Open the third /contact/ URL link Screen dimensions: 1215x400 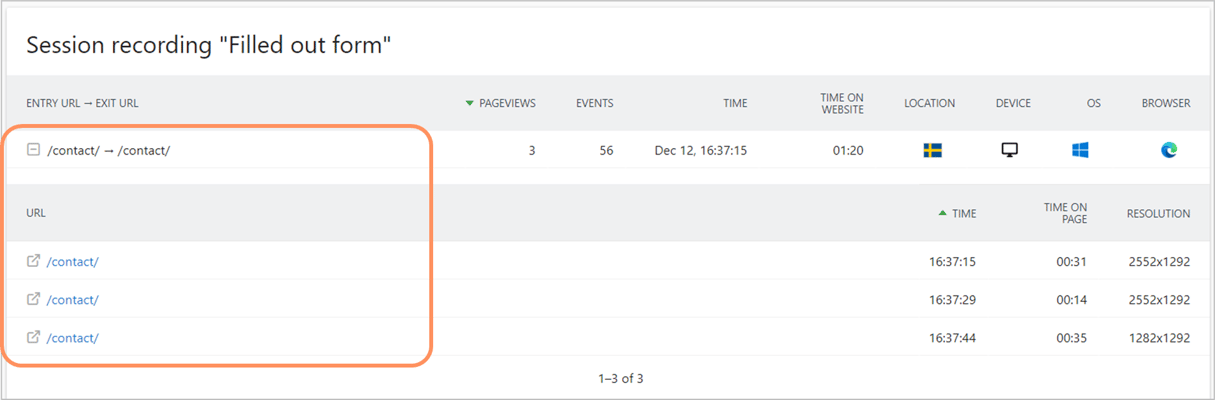click(73, 338)
